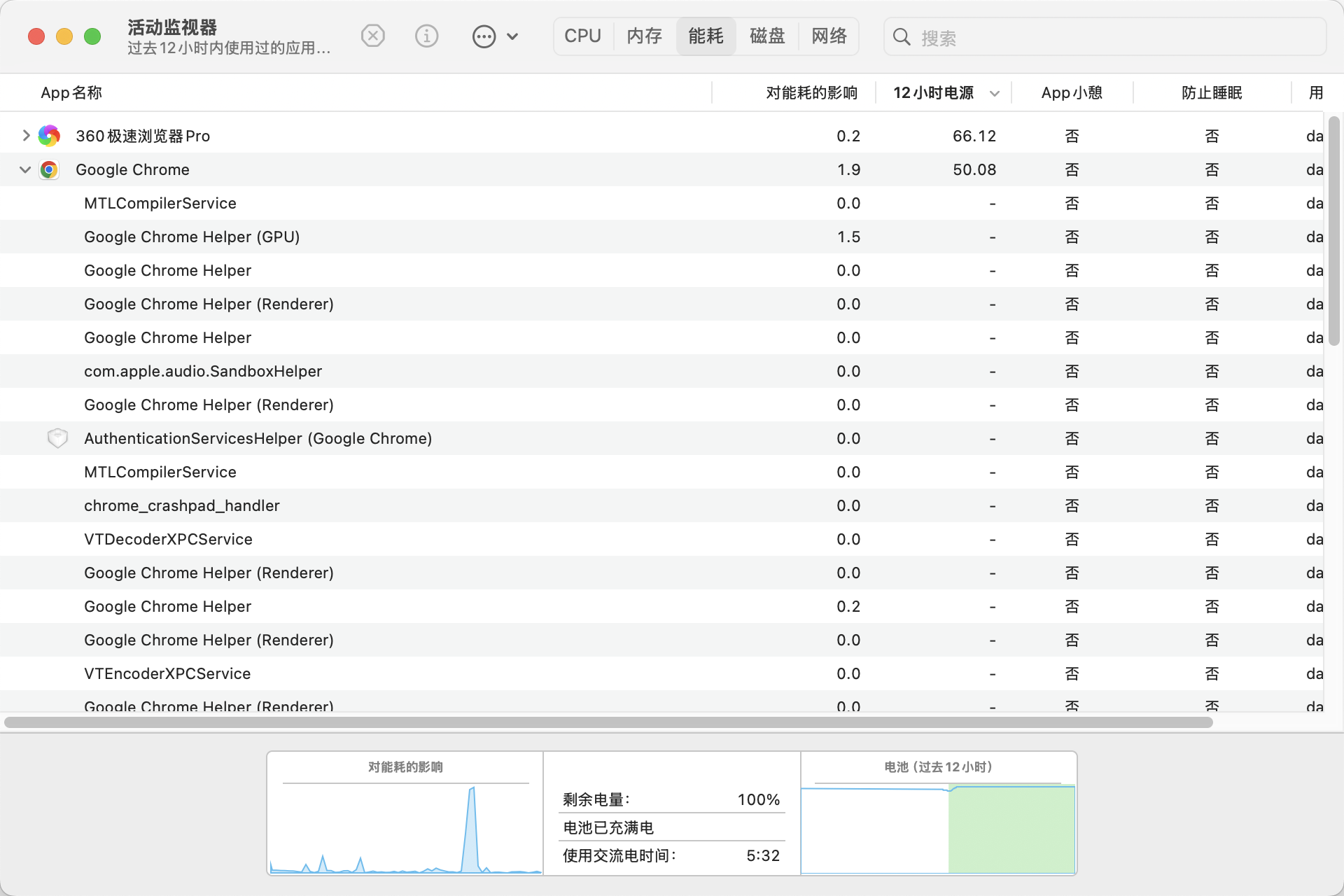
Task: Sort by 对能耗的影响 column header
Action: click(794, 92)
